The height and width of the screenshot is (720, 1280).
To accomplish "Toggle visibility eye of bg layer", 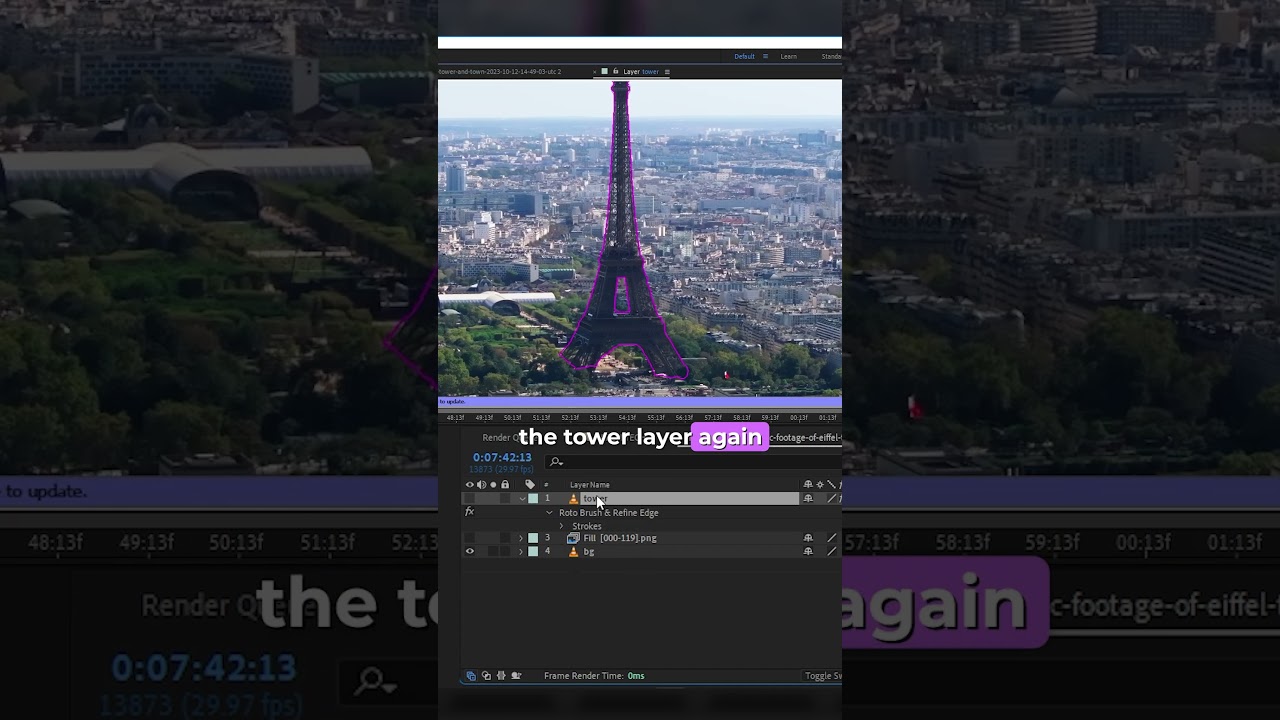I will pos(470,551).
